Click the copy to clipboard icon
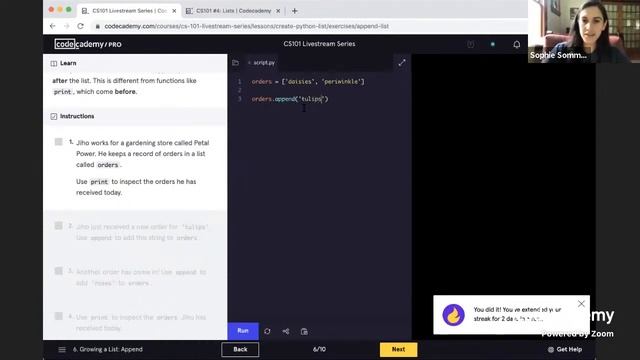The image size is (640, 360). [x=304, y=331]
